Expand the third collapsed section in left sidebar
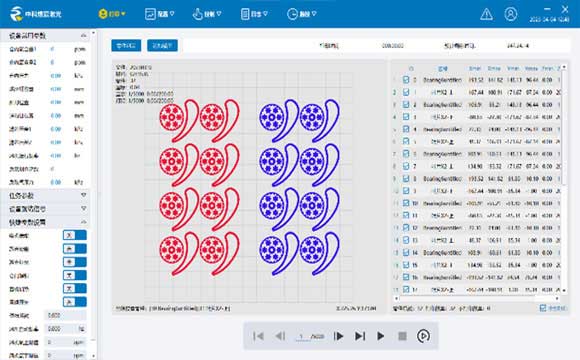This screenshot has width=580, height=360. tap(47, 209)
